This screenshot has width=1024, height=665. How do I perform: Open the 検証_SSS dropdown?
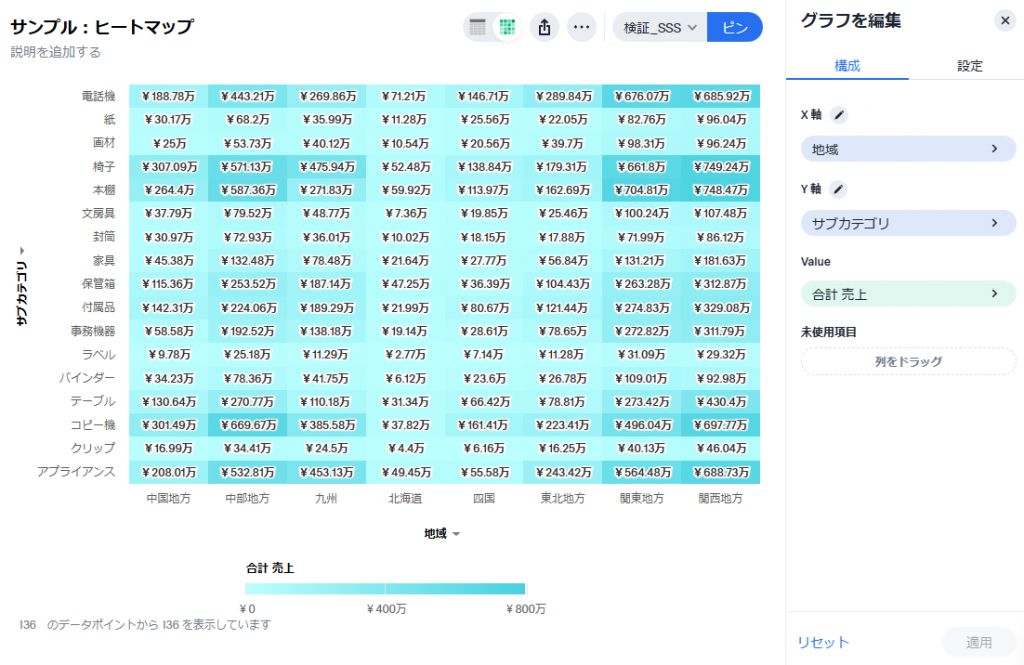coord(655,27)
